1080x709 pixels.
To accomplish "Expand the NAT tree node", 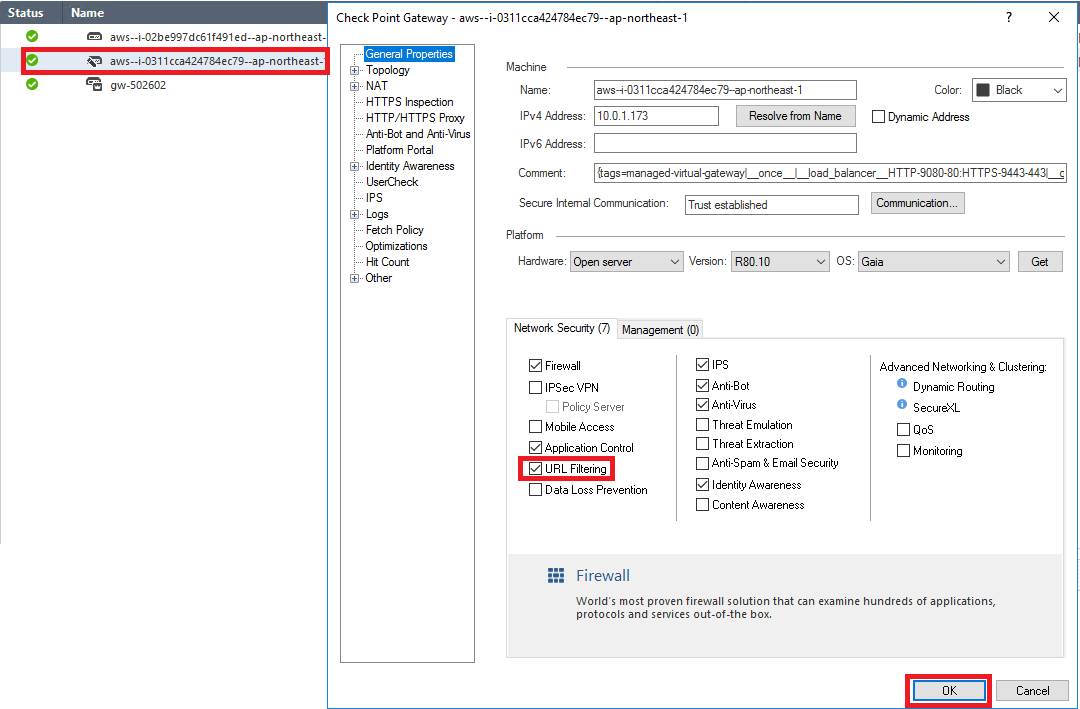I will point(354,86).
